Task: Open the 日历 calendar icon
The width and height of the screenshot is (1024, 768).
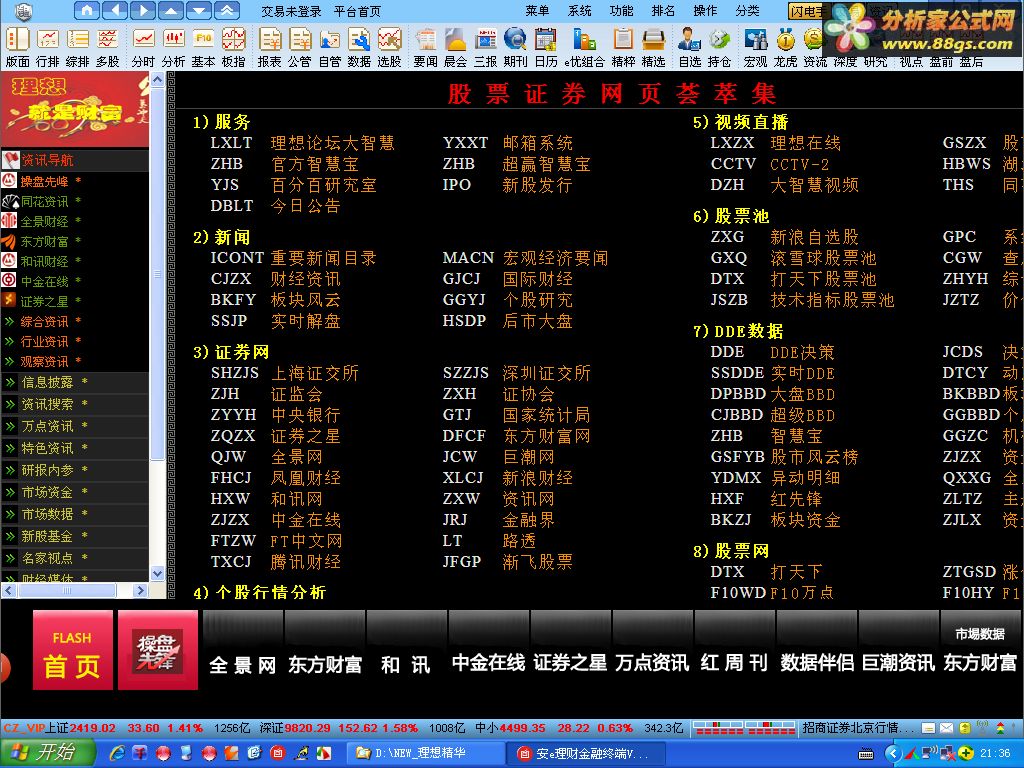Action: pyautogui.click(x=545, y=47)
